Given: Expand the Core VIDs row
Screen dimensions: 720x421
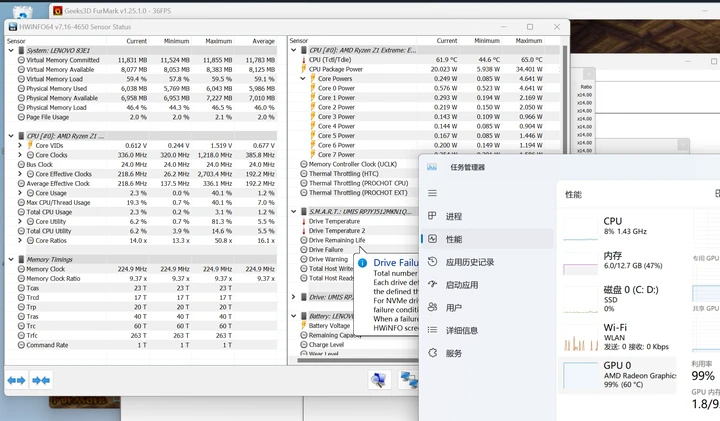Looking at the screenshot, I should [20, 145].
